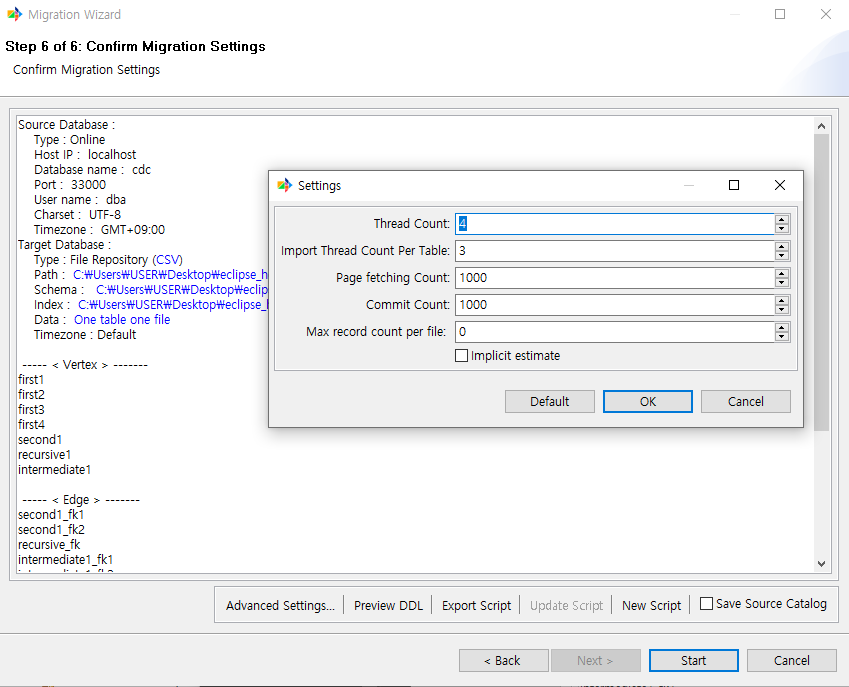Increase Max record count per file value

point(781,327)
